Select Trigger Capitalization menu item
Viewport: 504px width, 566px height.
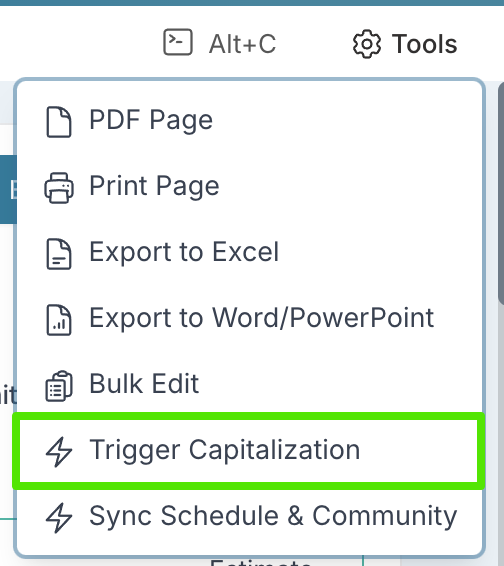click(249, 451)
